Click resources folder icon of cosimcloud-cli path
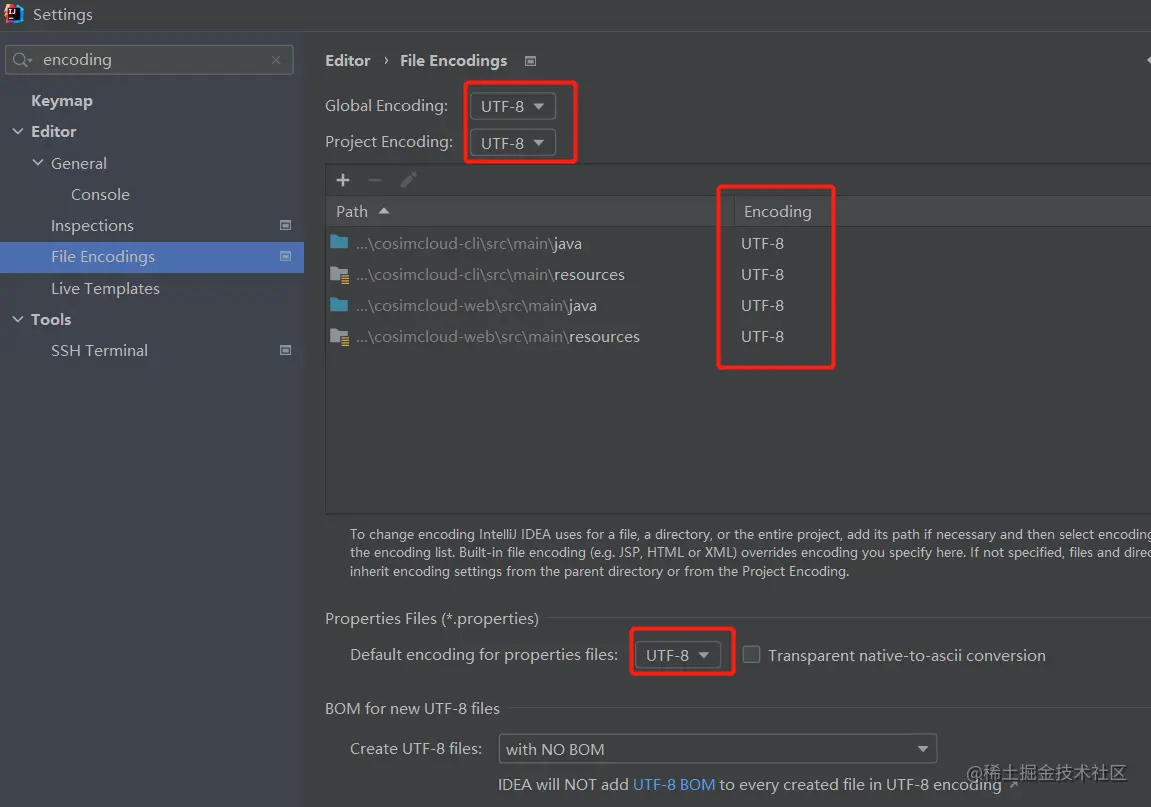 [x=339, y=275]
